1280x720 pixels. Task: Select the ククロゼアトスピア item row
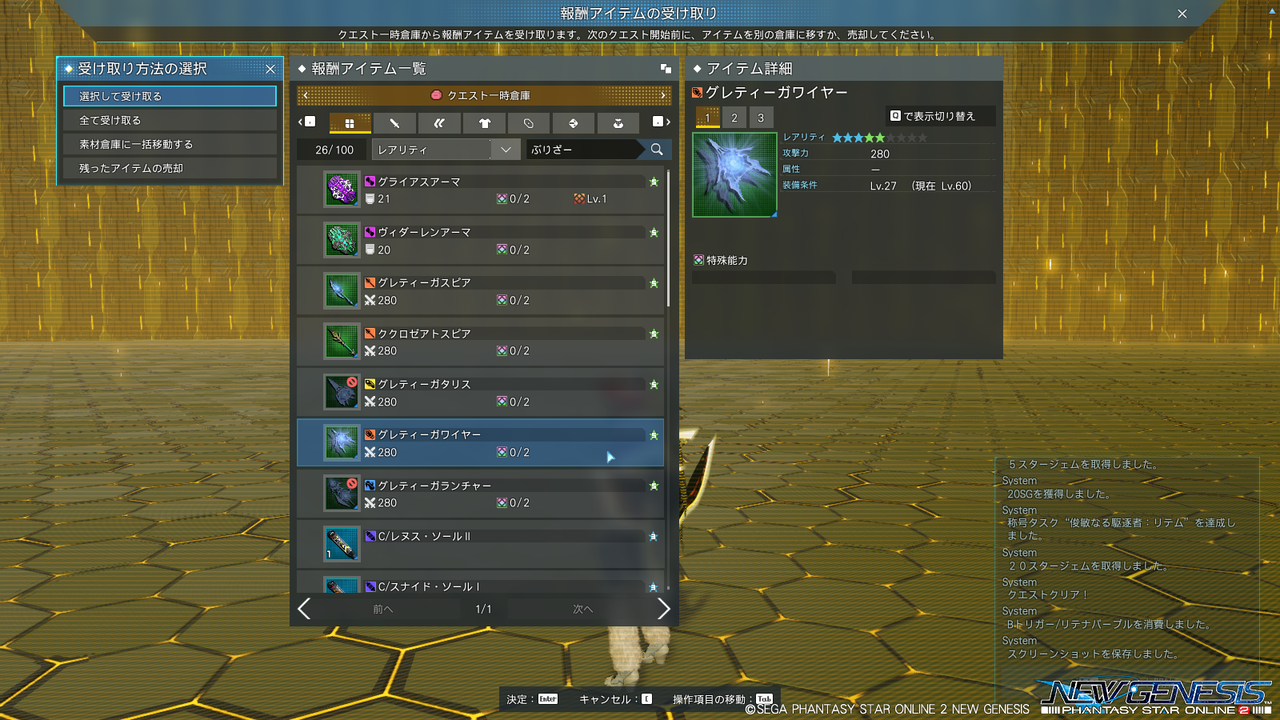pos(480,341)
